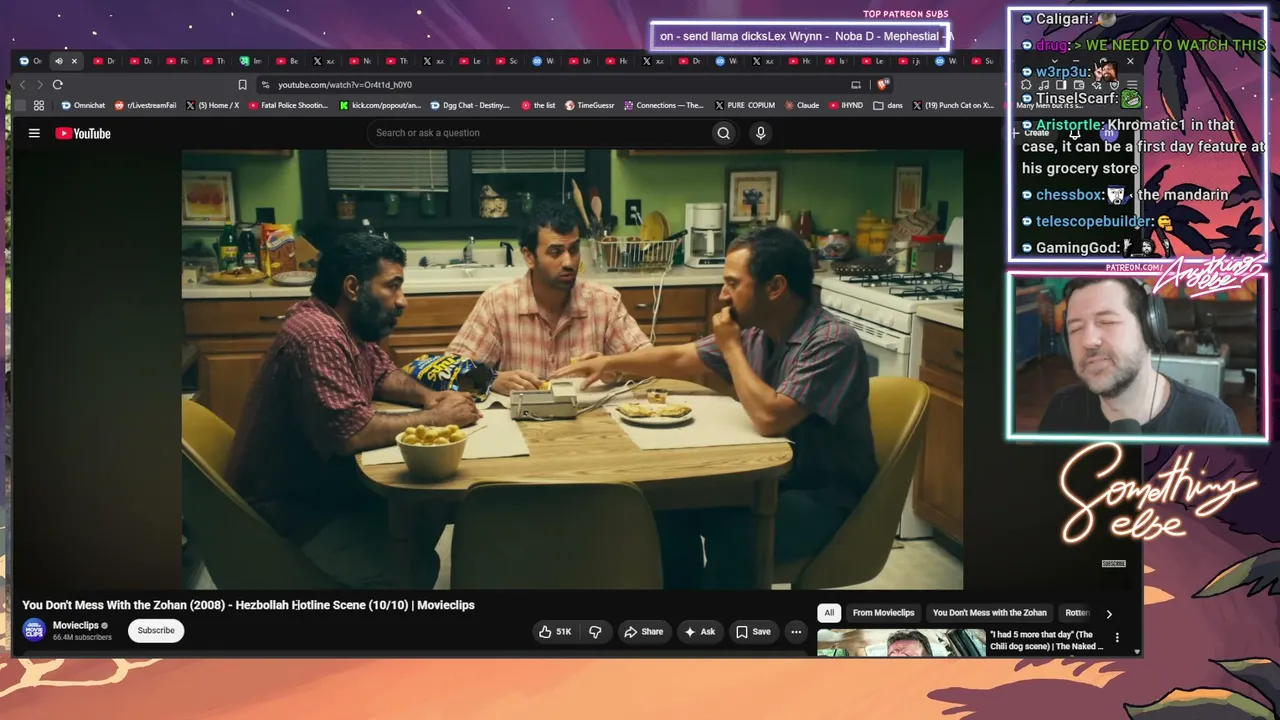Screen dimensions: 1280x720
Task: Open the YouTube hamburger guide menu
Action: pos(34,133)
